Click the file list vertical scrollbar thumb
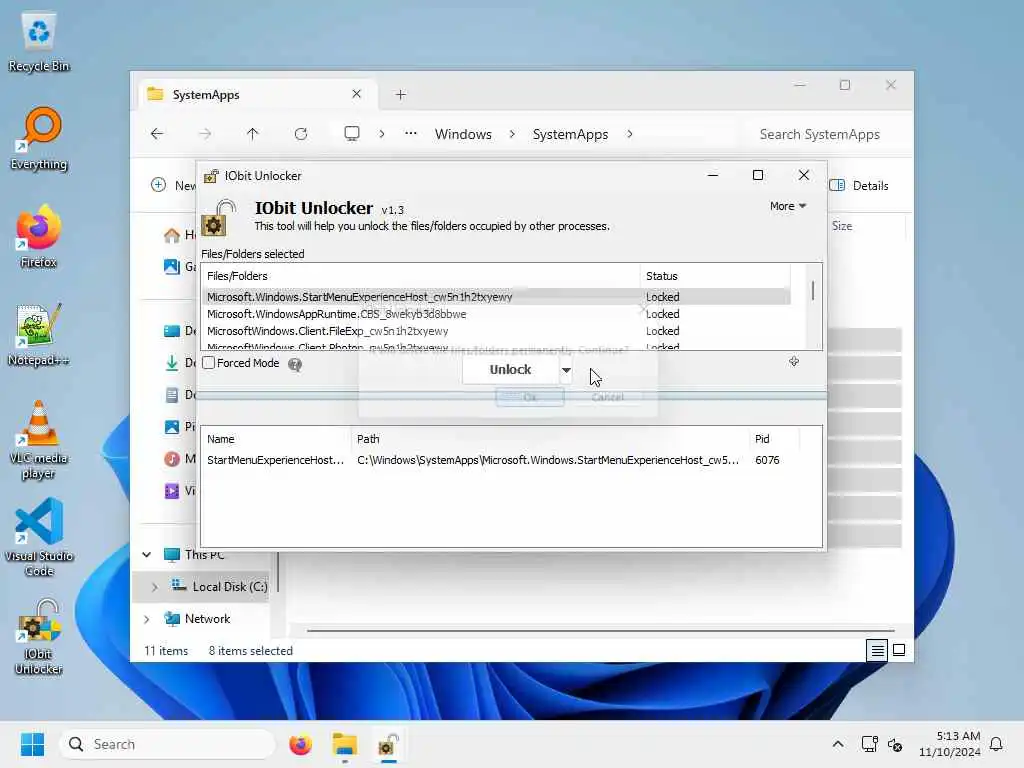The height and width of the screenshot is (768, 1024). [813, 290]
